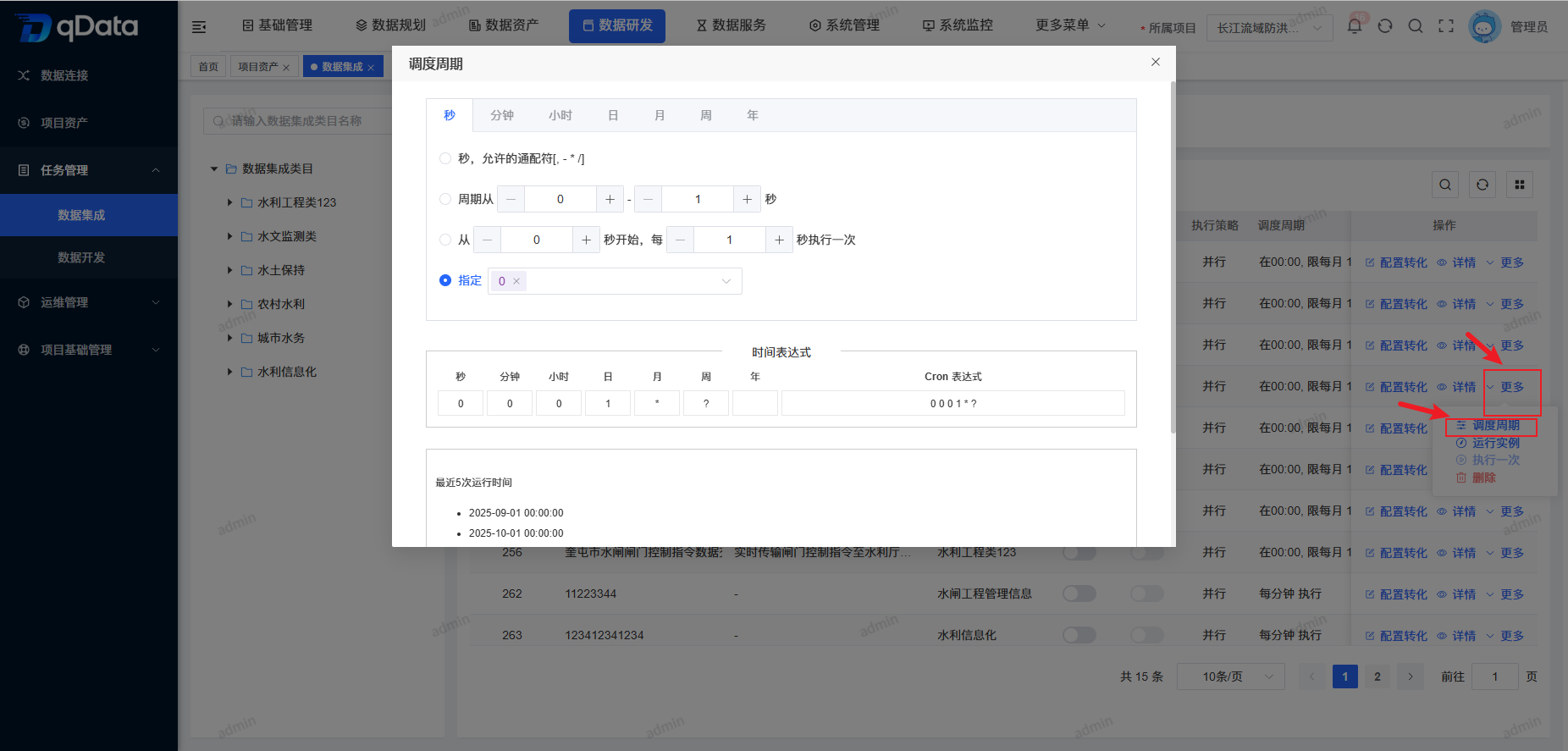The height and width of the screenshot is (751, 1568).
Task: Select the 从...秒开始 radio option
Action: point(445,240)
